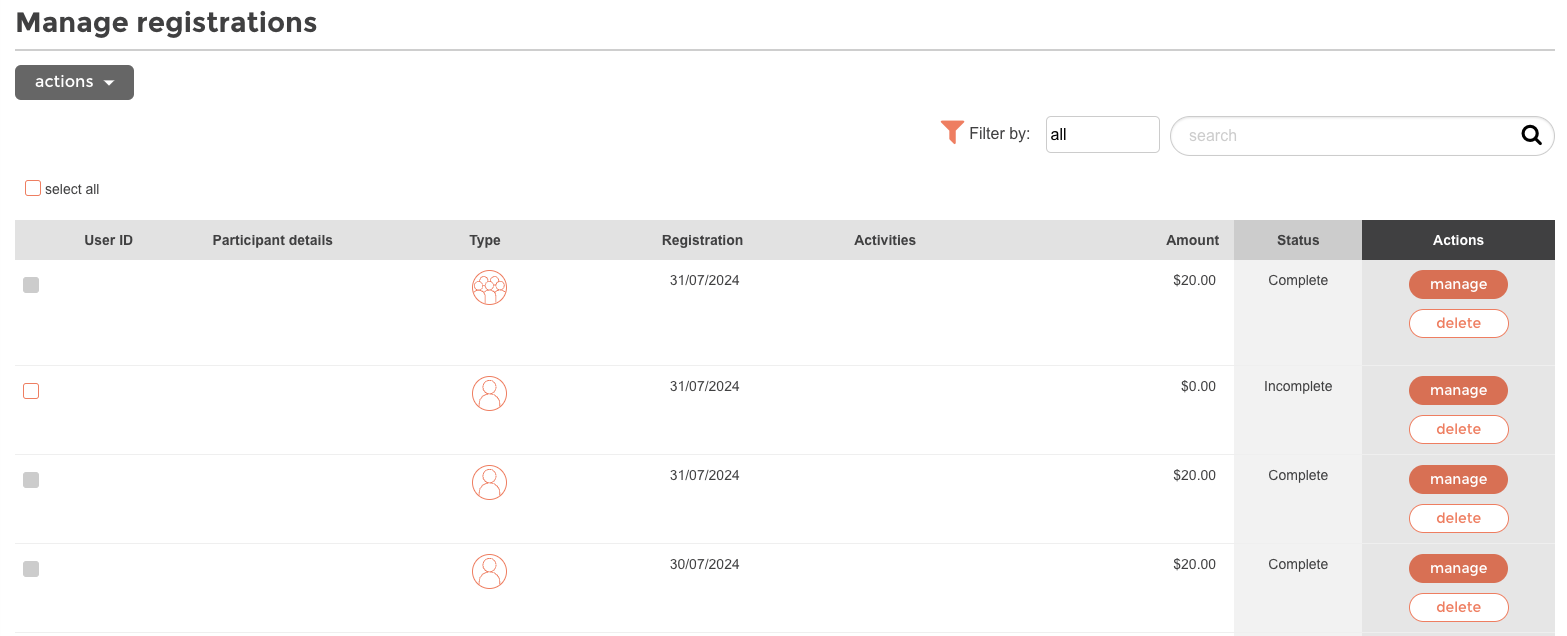
Task: Click the Complete status in the 30/07/2024 row
Action: click(1298, 564)
